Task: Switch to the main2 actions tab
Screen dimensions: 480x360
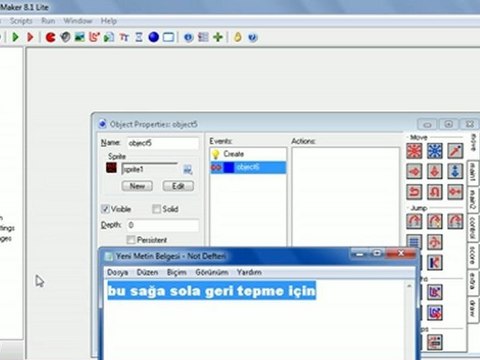Action: [473, 200]
